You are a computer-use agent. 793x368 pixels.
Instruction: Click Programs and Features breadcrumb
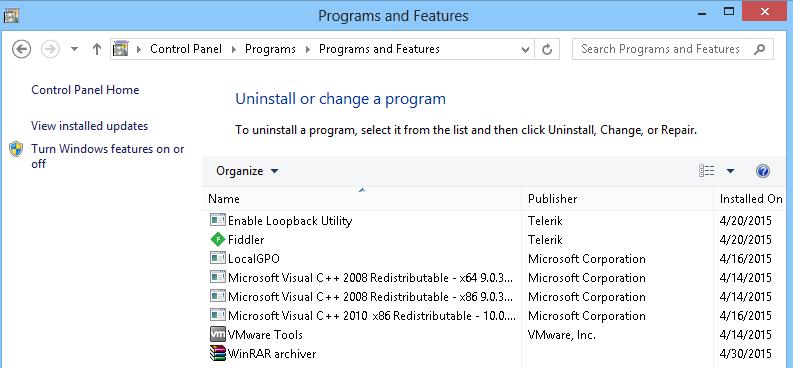click(x=379, y=49)
